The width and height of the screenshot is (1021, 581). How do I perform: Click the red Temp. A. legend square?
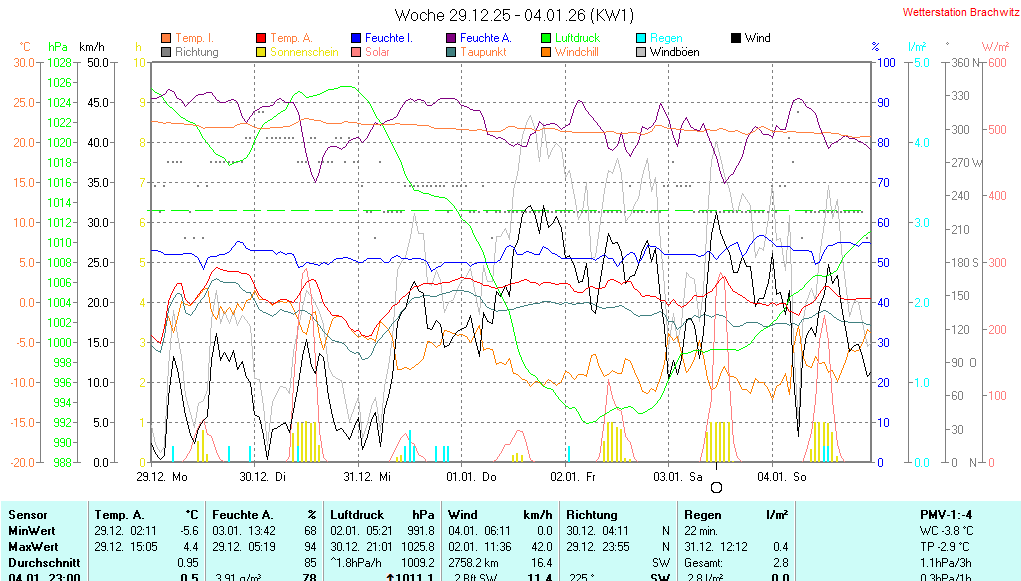pos(262,38)
